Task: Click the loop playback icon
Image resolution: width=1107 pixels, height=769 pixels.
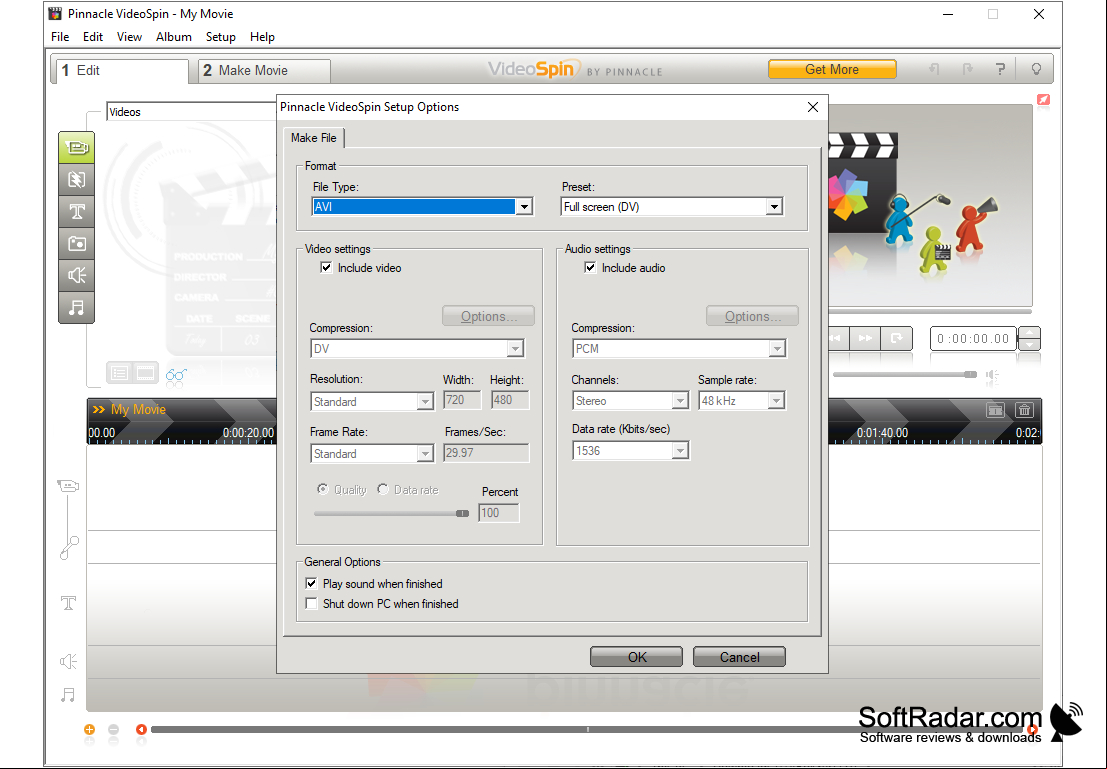Action: [x=897, y=338]
